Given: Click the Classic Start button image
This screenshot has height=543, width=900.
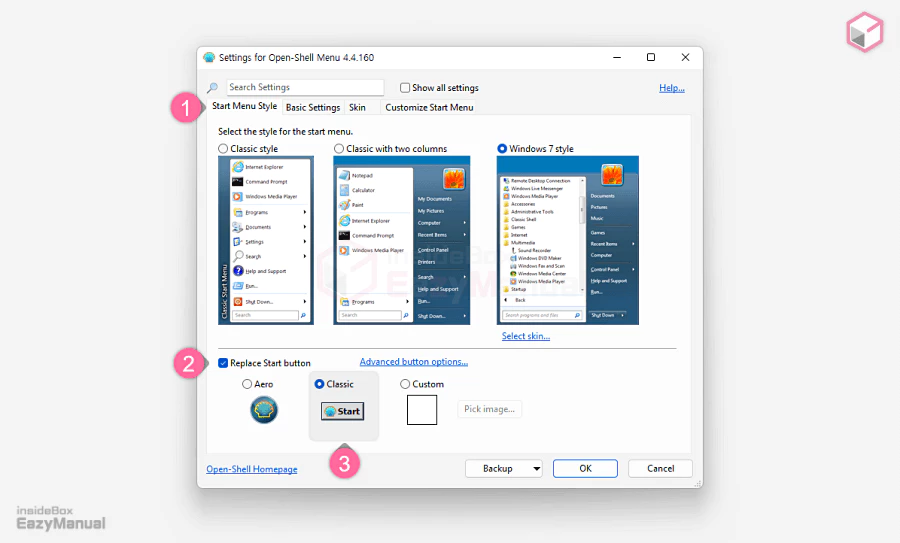Looking at the screenshot, I should click(x=343, y=411).
